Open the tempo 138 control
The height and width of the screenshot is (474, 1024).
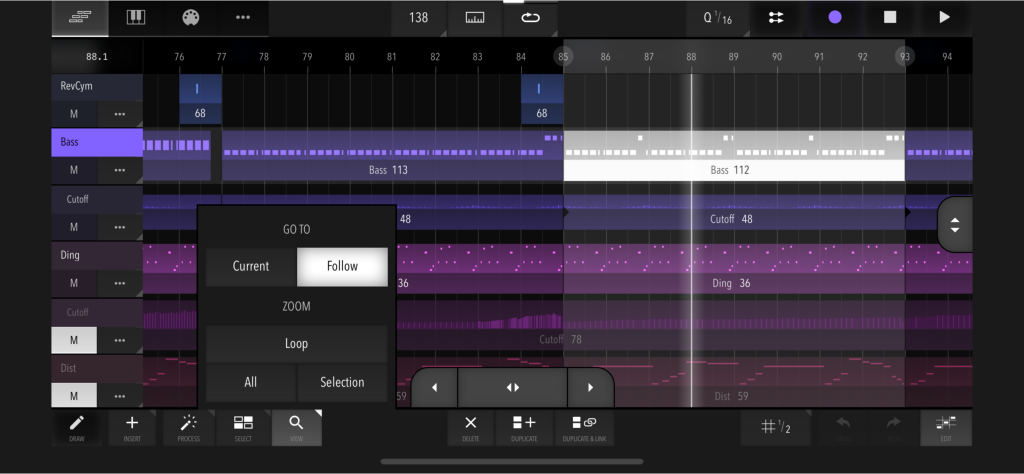[419, 18]
